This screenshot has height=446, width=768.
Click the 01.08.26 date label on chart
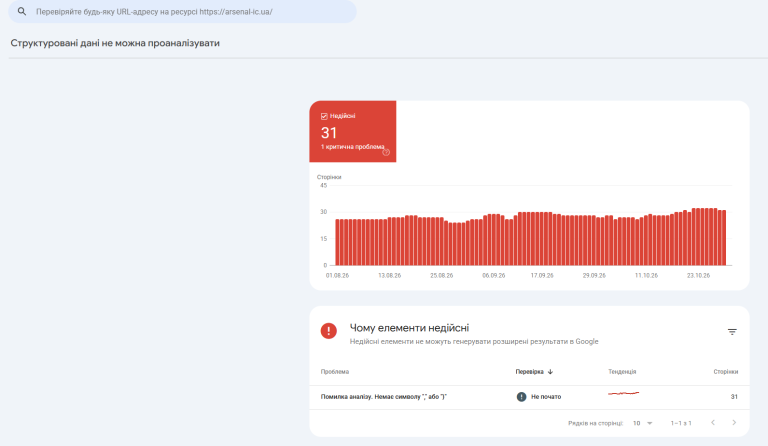click(x=337, y=276)
